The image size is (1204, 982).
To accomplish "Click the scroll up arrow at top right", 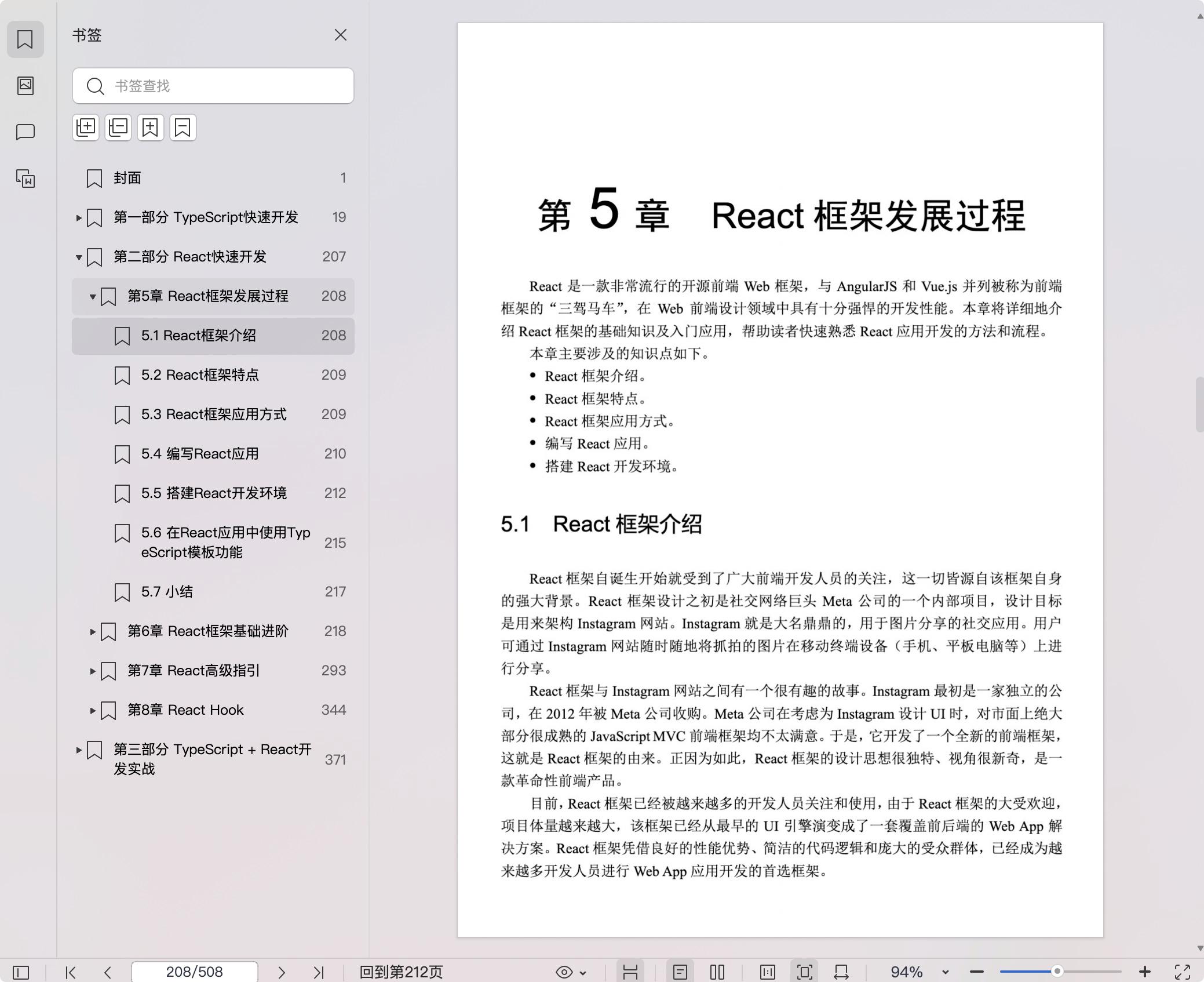I will click(x=1199, y=16).
